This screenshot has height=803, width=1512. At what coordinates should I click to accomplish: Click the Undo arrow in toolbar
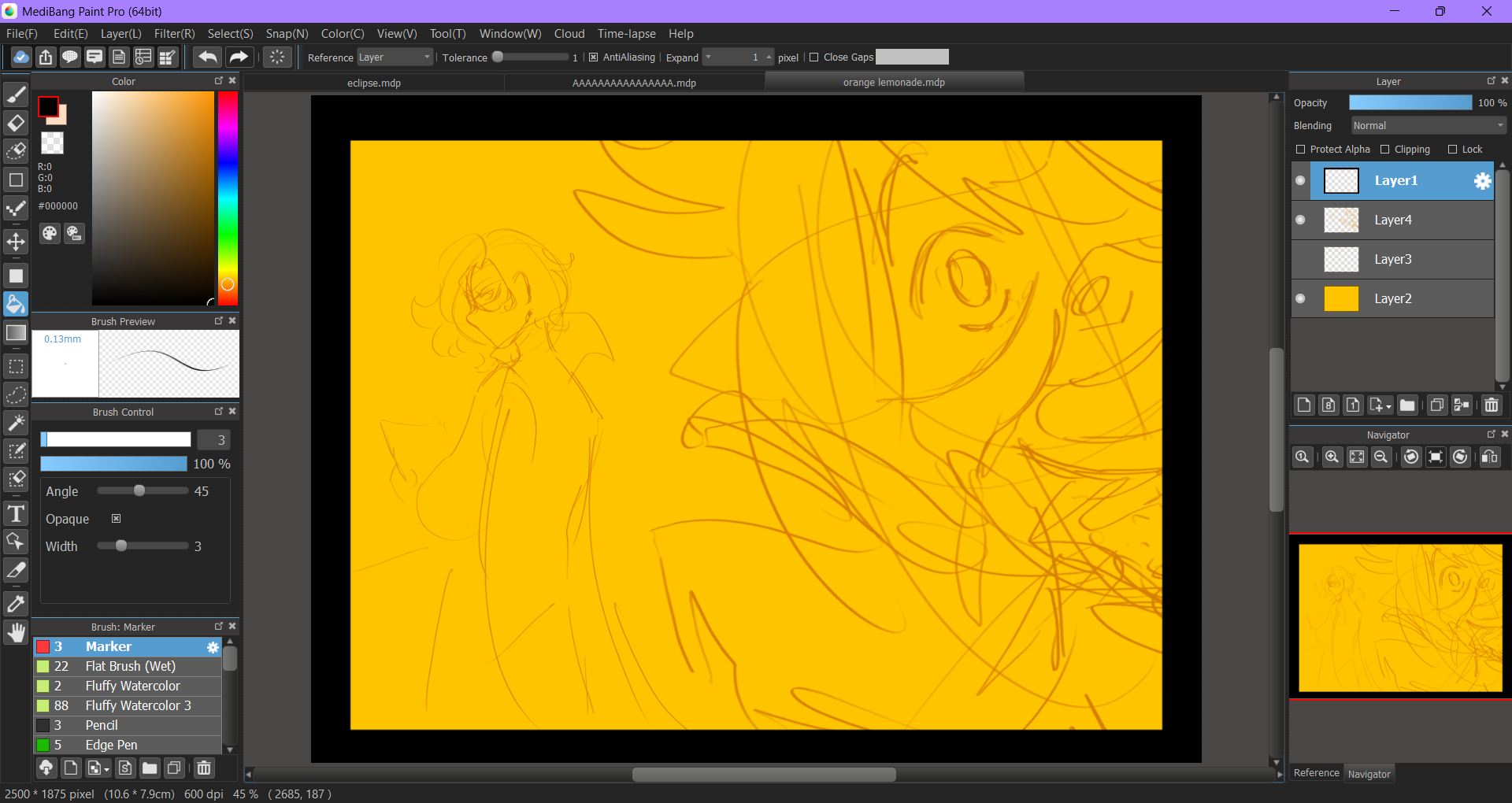(x=208, y=57)
